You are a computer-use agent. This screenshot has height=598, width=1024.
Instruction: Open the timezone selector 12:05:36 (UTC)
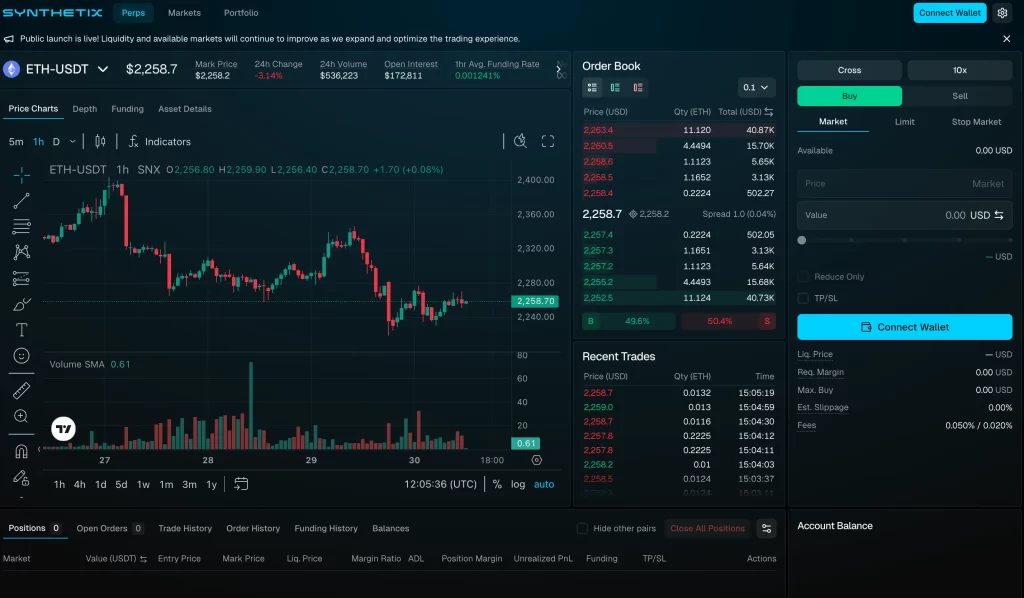click(x=440, y=484)
